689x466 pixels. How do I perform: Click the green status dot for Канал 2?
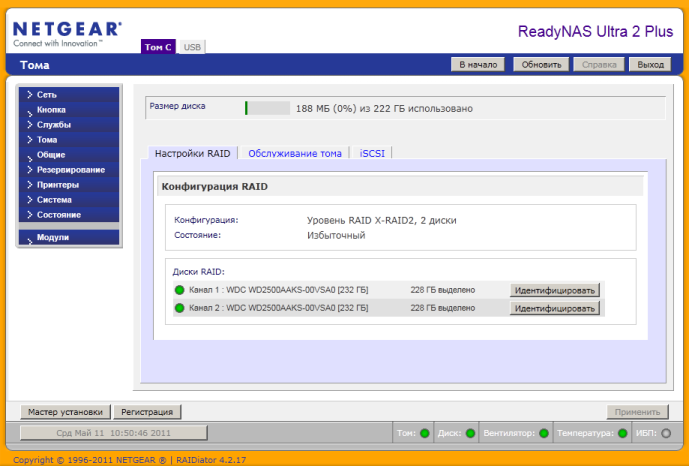click(179, 308)
